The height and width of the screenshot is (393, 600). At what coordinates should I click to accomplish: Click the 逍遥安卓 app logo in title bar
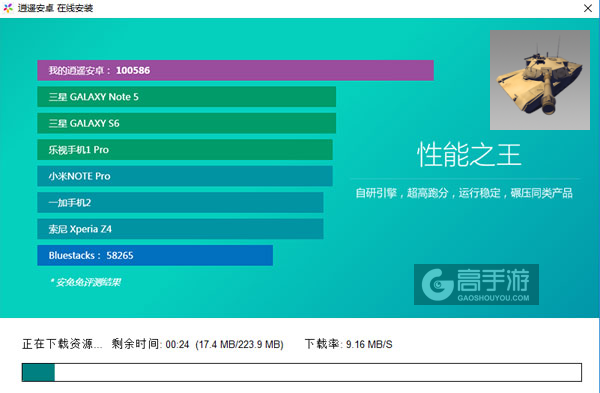(x=8, y=8)
